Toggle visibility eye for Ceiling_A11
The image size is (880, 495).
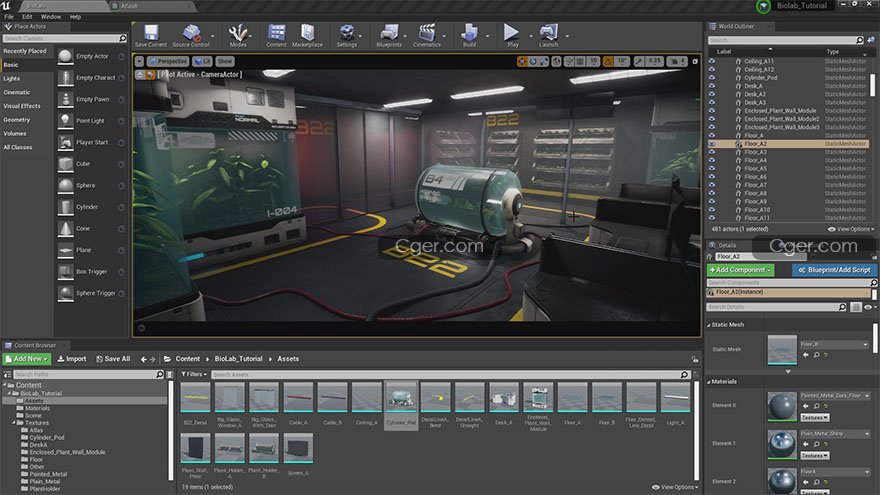pyautogui.click(x=712, y=61)
